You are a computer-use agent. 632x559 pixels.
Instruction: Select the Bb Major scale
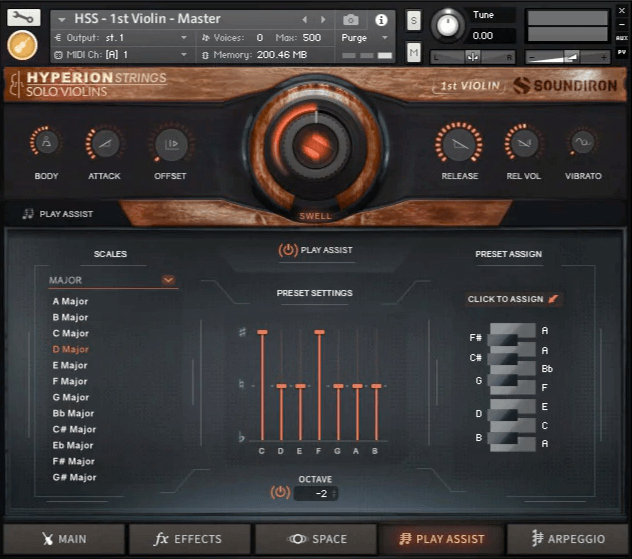click(73, 414)
